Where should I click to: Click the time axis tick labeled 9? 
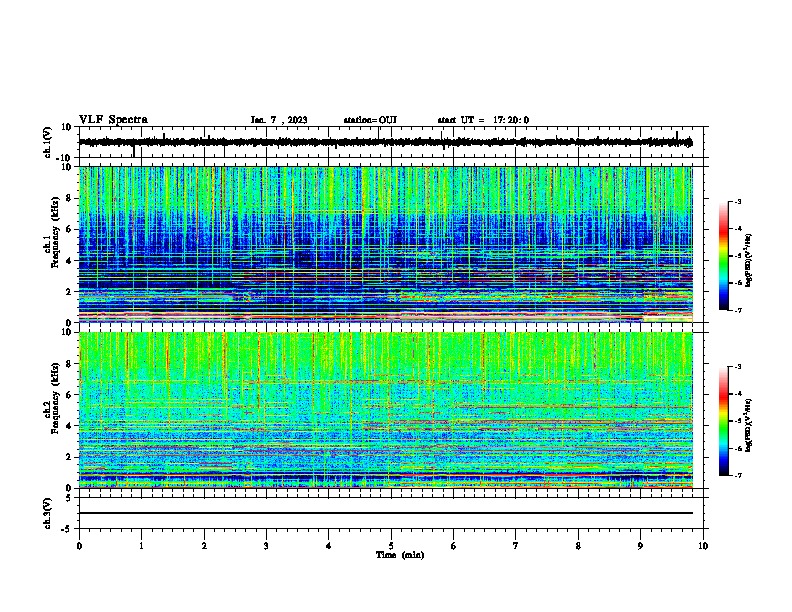click(640, 546)
